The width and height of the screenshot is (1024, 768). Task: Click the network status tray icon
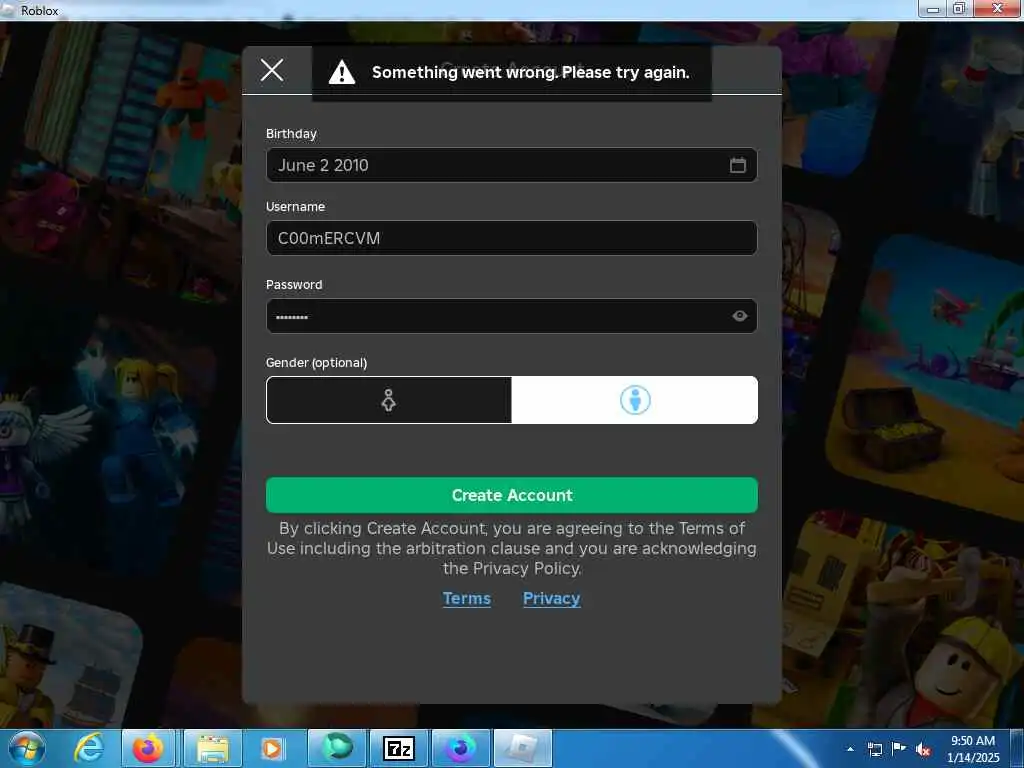[x=874, y=749]
